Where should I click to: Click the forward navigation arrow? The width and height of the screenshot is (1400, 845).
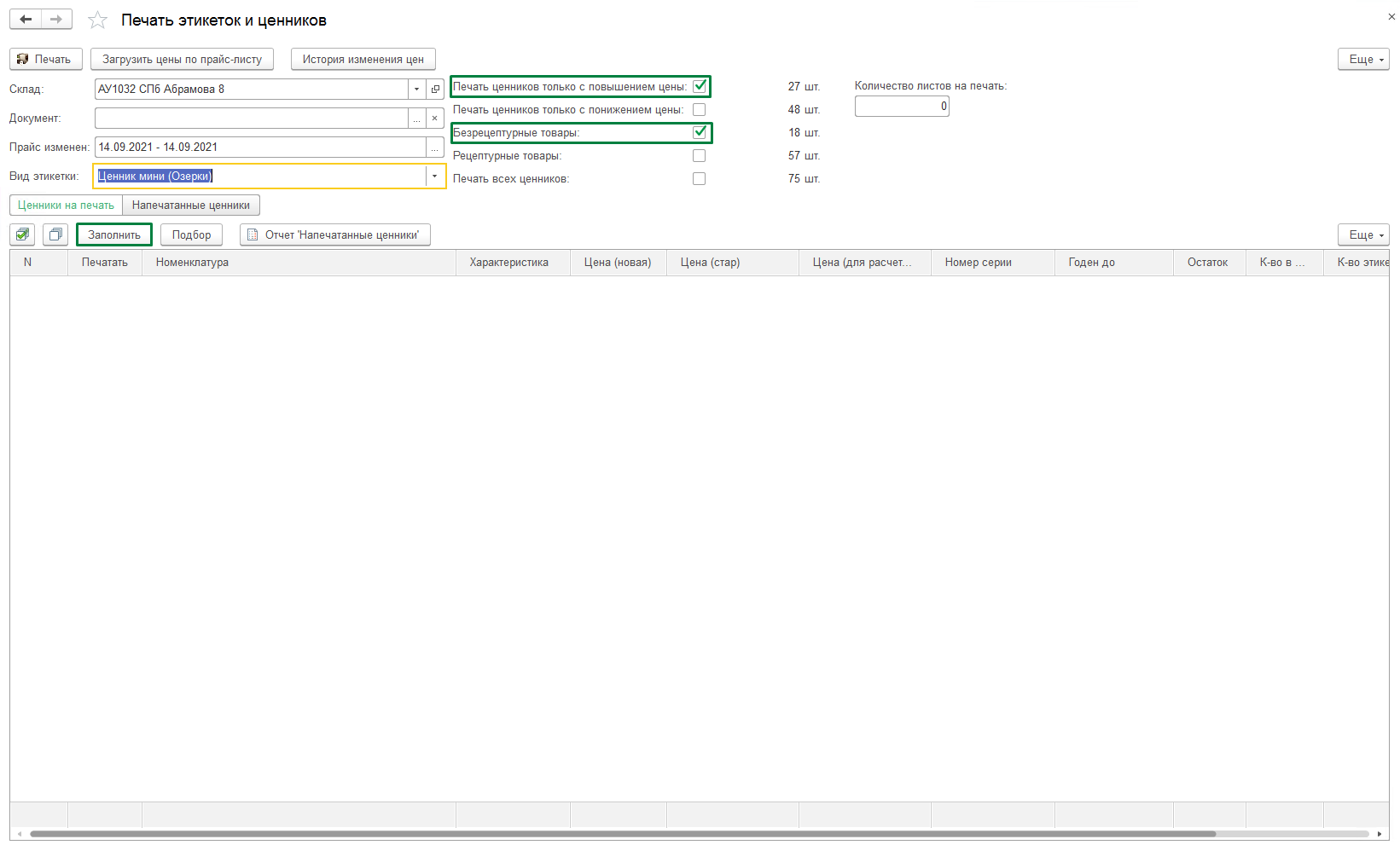point(56,20)
